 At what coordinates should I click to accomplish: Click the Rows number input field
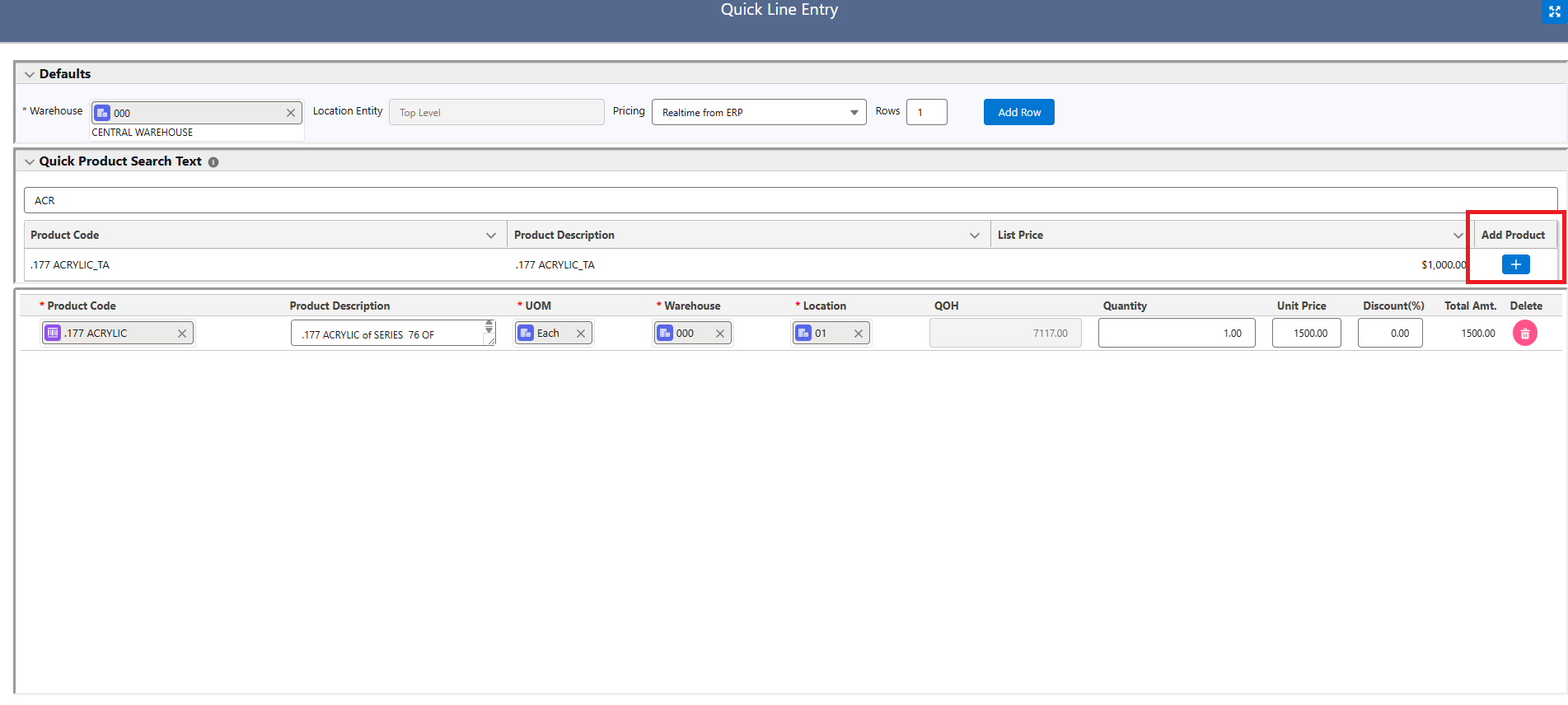click(926, 112)
